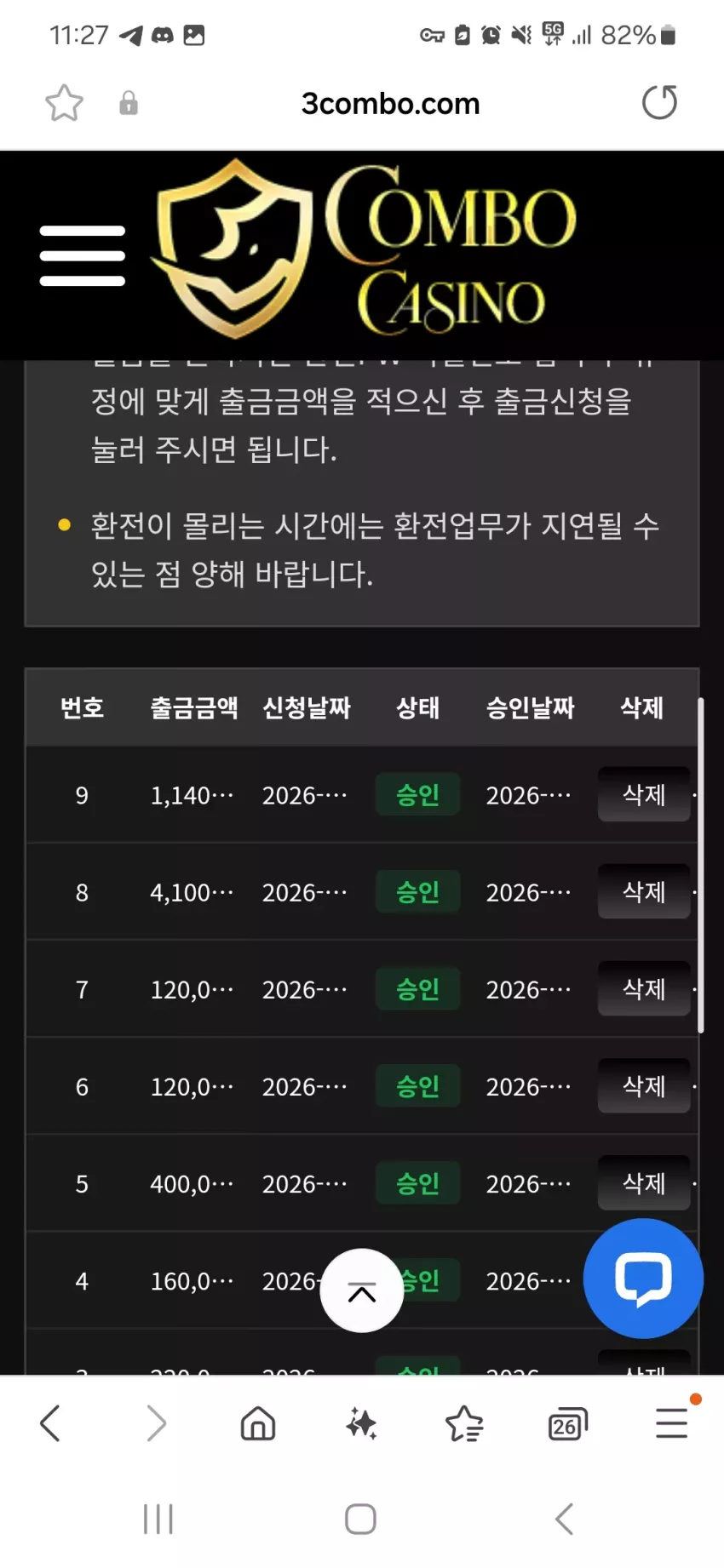Reload the page using the refresh icon
The height and width of the screenshot is (1568, 724).
pos(659,103)
